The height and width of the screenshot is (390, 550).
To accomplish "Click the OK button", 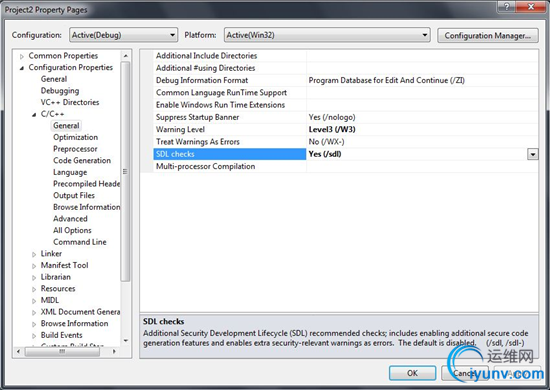I will (x=412, y=373).
